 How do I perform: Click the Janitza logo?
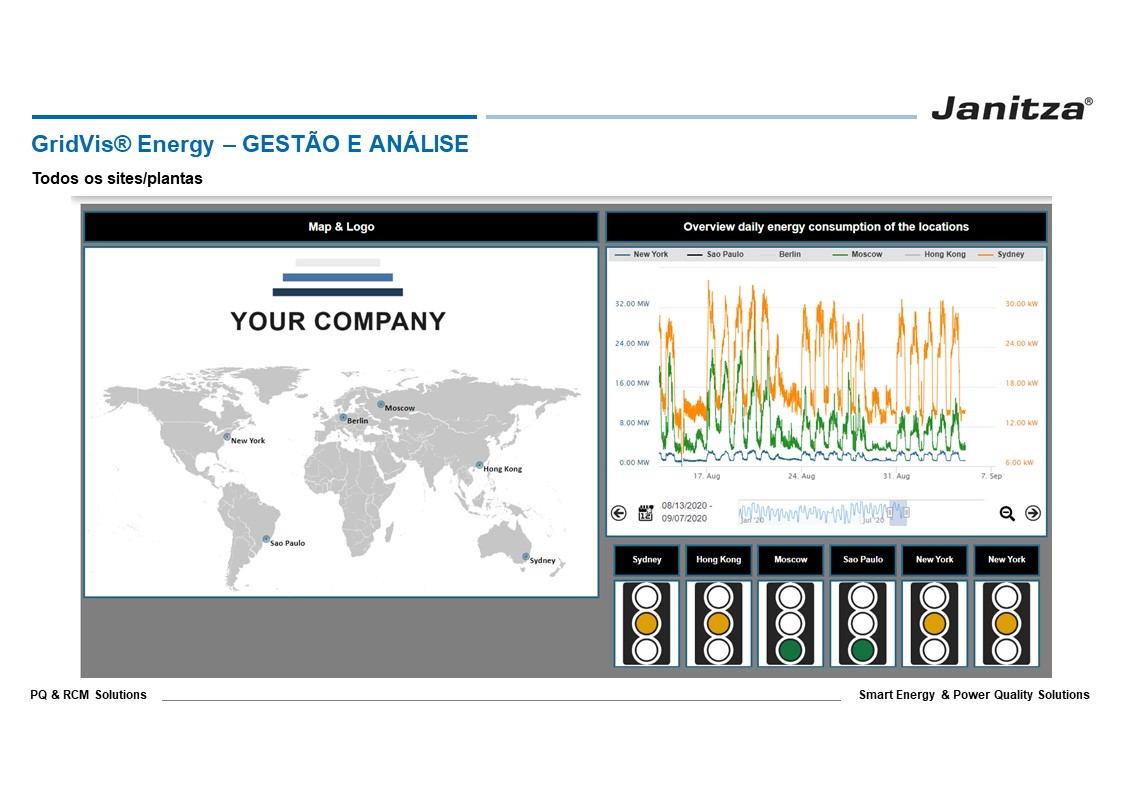point(1012,108)
